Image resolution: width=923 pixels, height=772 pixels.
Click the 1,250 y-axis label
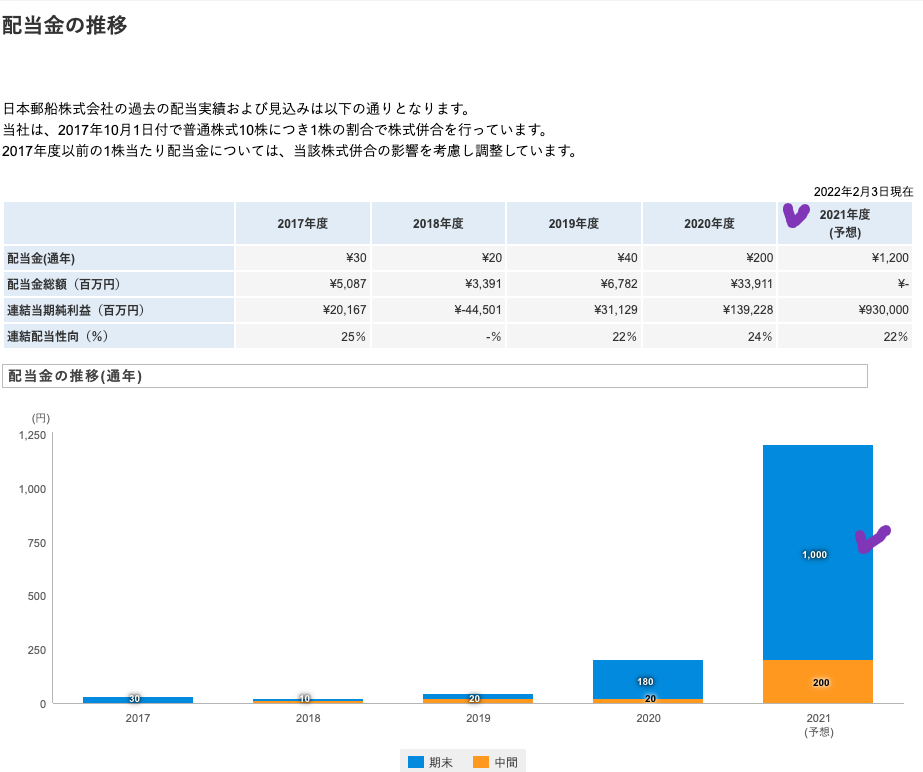(x=32, y=435)
